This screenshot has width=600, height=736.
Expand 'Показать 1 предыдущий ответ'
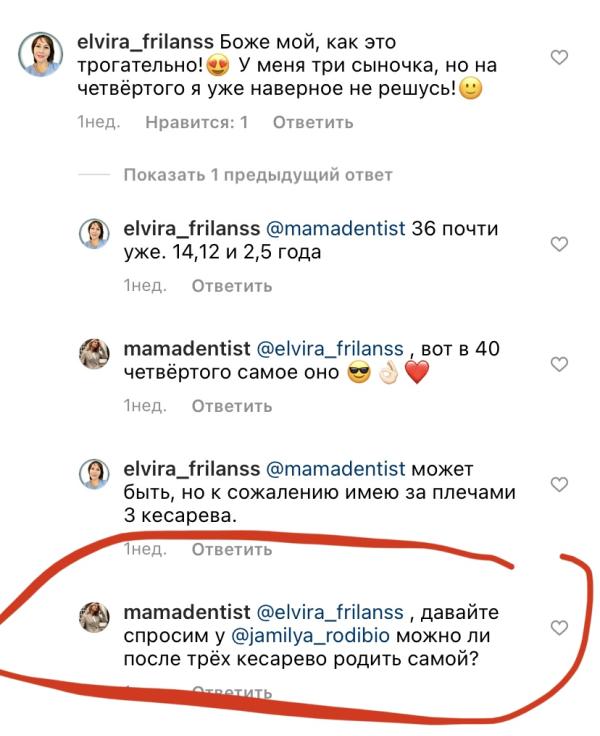tap(257, 175)
